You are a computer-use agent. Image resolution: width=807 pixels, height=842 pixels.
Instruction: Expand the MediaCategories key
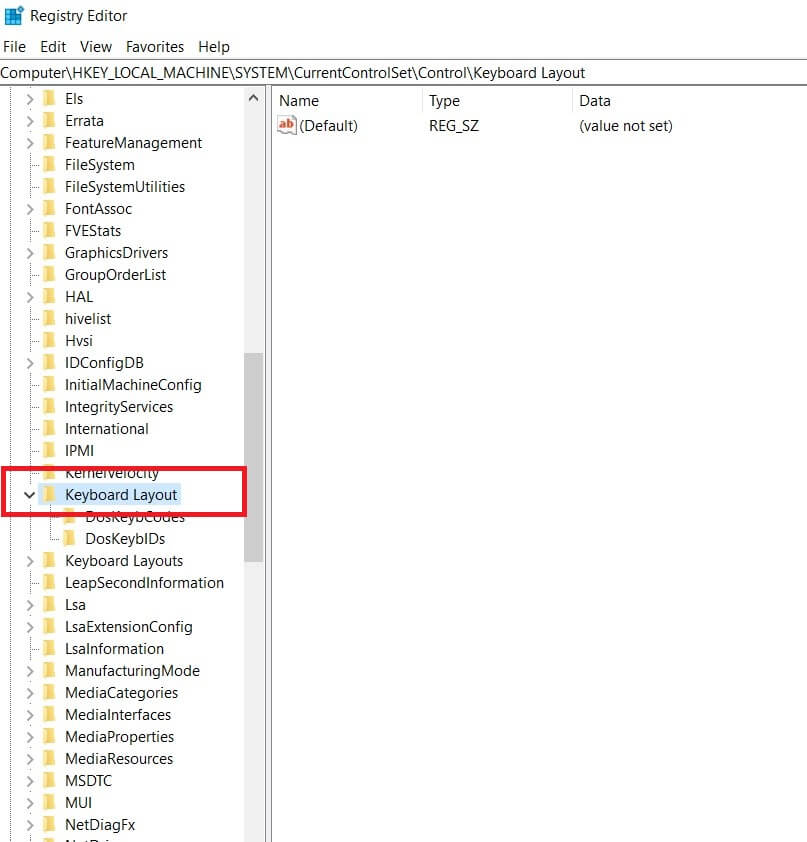click(x=30, y=693)
